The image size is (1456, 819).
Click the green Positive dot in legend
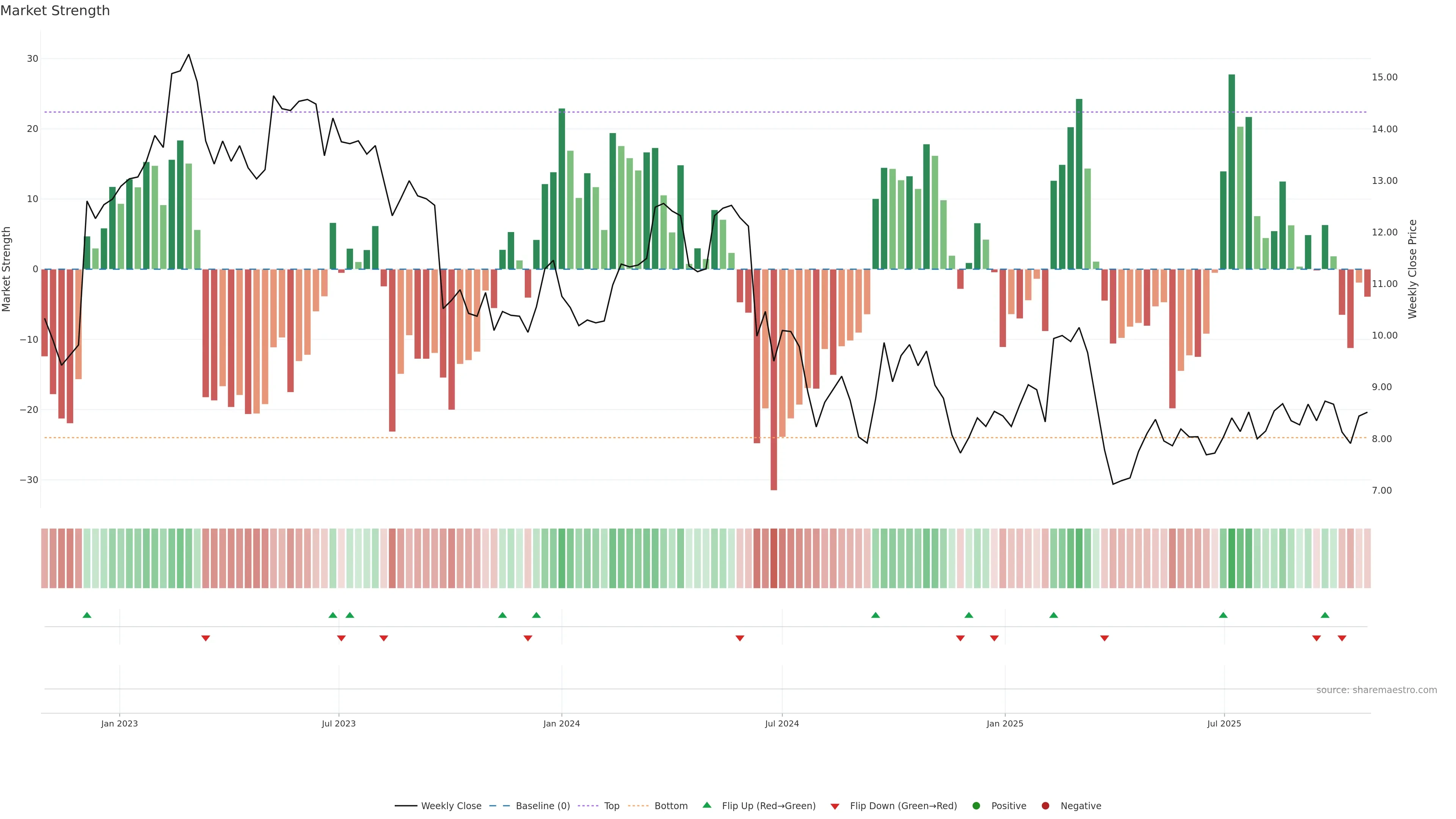tap(976, 806)
